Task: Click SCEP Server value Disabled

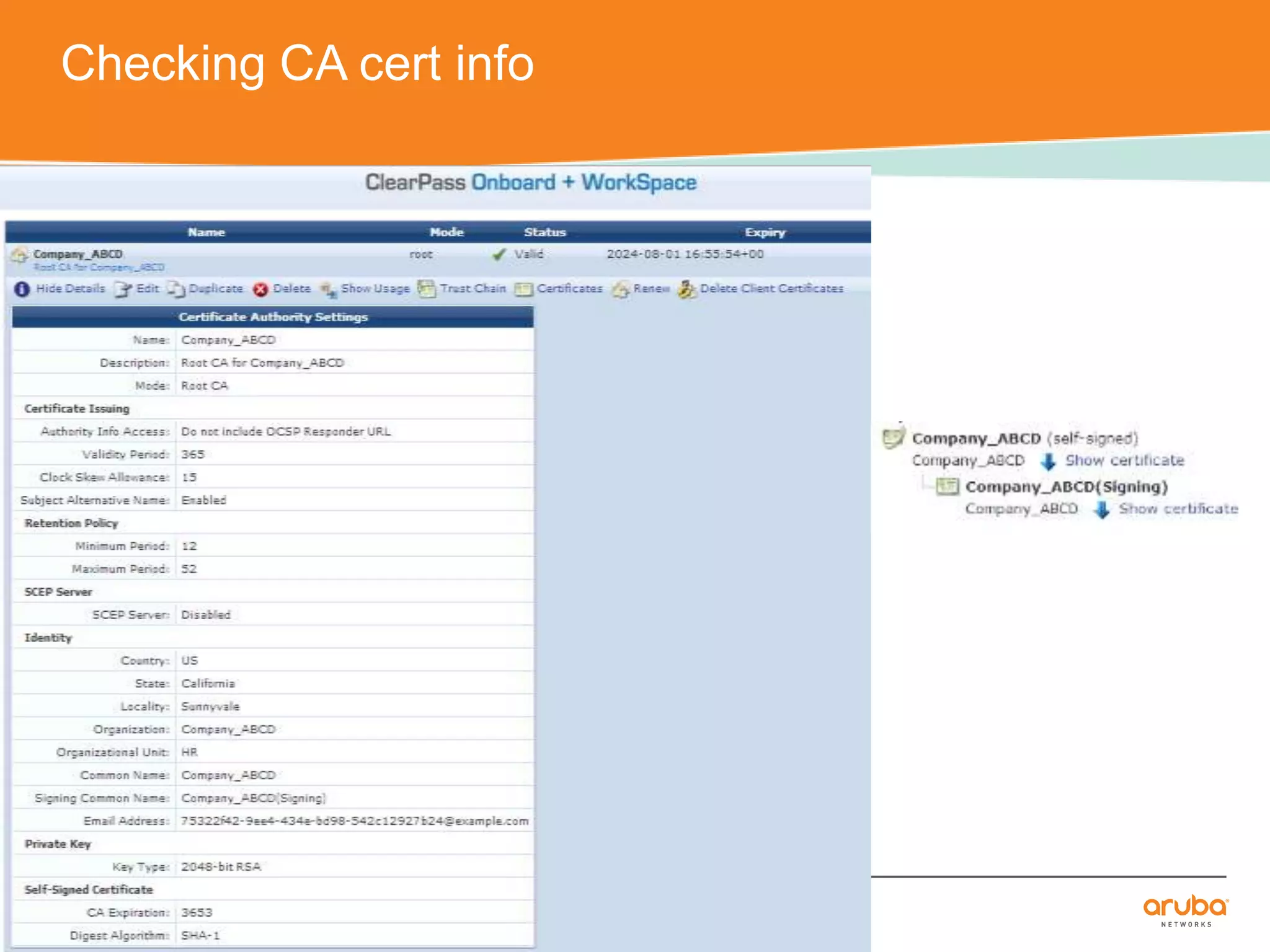Action: tap(206, 615)
